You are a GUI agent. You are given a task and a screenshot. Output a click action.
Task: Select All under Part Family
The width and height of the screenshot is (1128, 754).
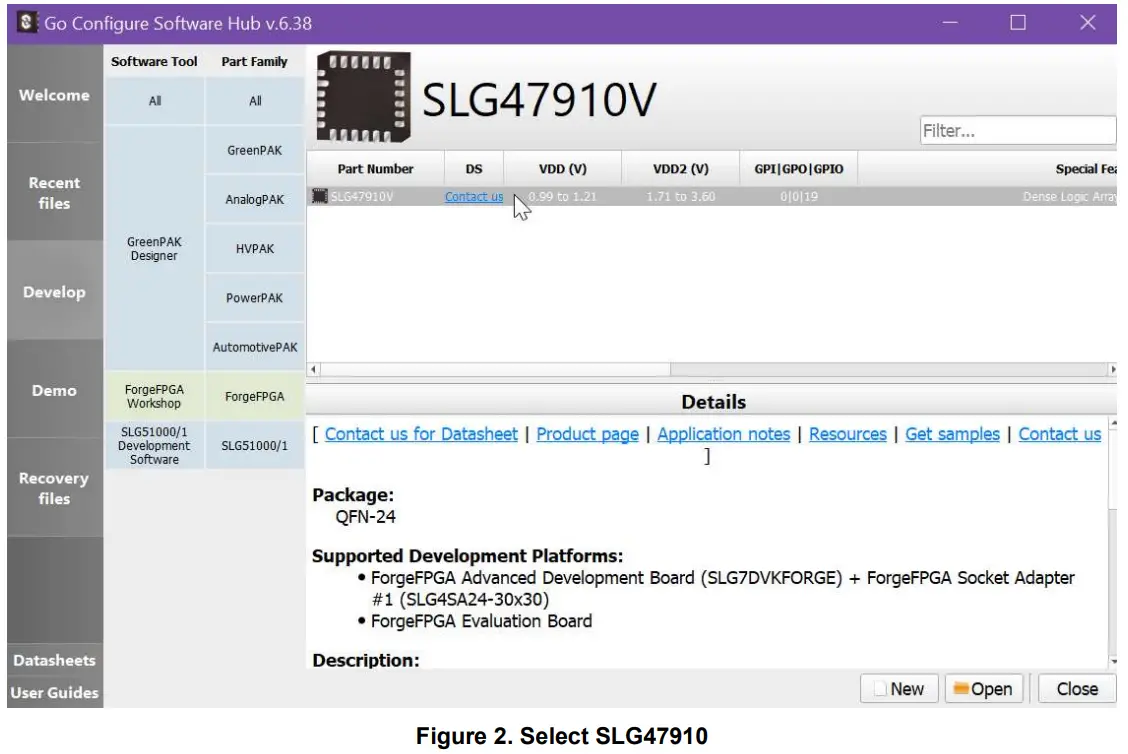[255, 101]
